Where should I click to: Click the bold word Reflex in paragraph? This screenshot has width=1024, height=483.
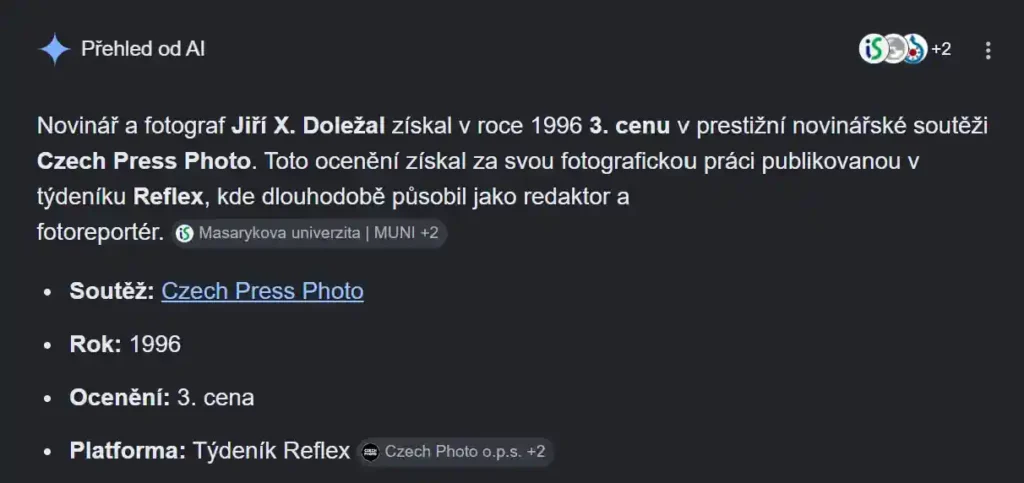click(168, 196)
